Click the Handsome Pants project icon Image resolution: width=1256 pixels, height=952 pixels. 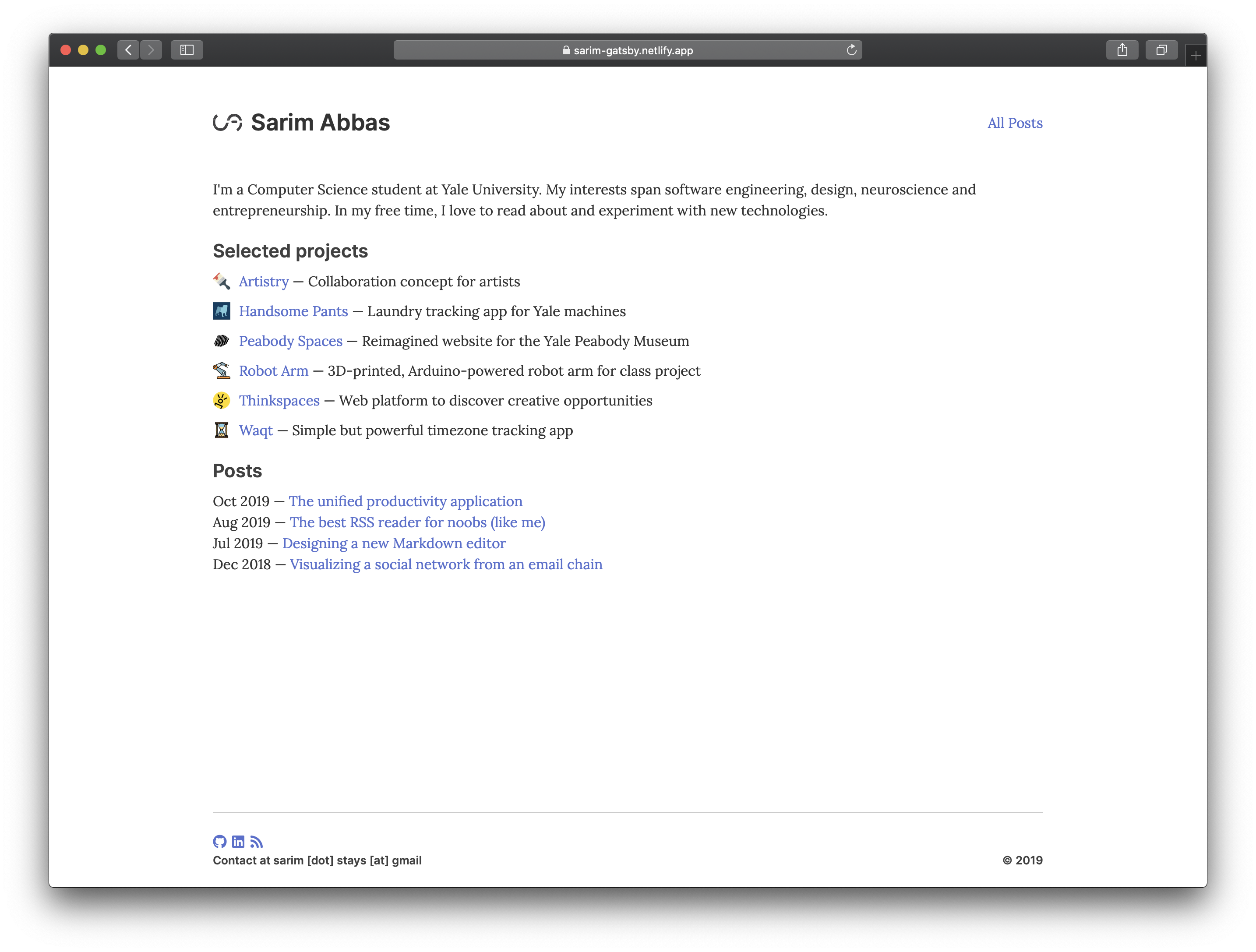pyautogui.click(x=222, y=310)
